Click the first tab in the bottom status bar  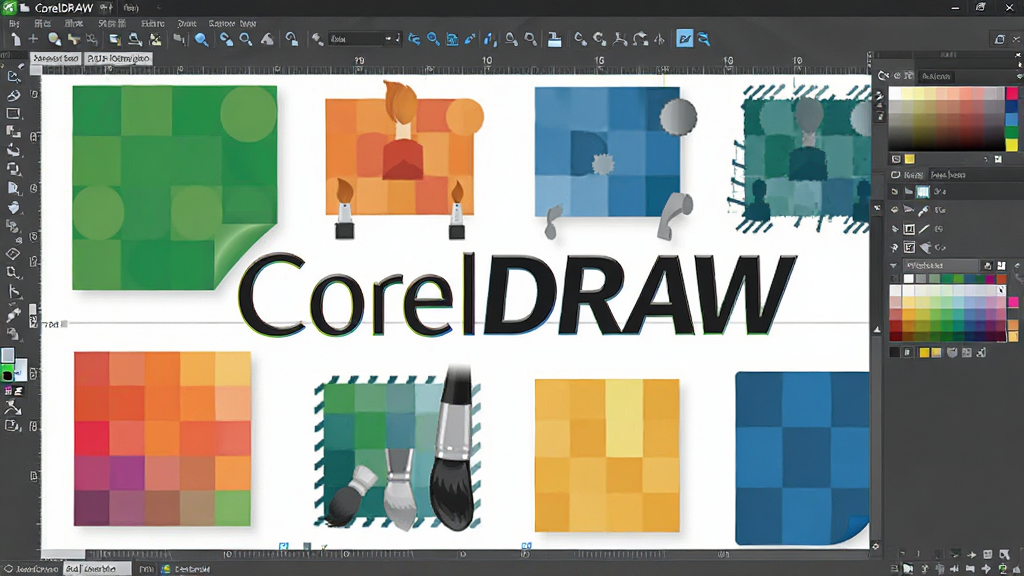[32, 569]
